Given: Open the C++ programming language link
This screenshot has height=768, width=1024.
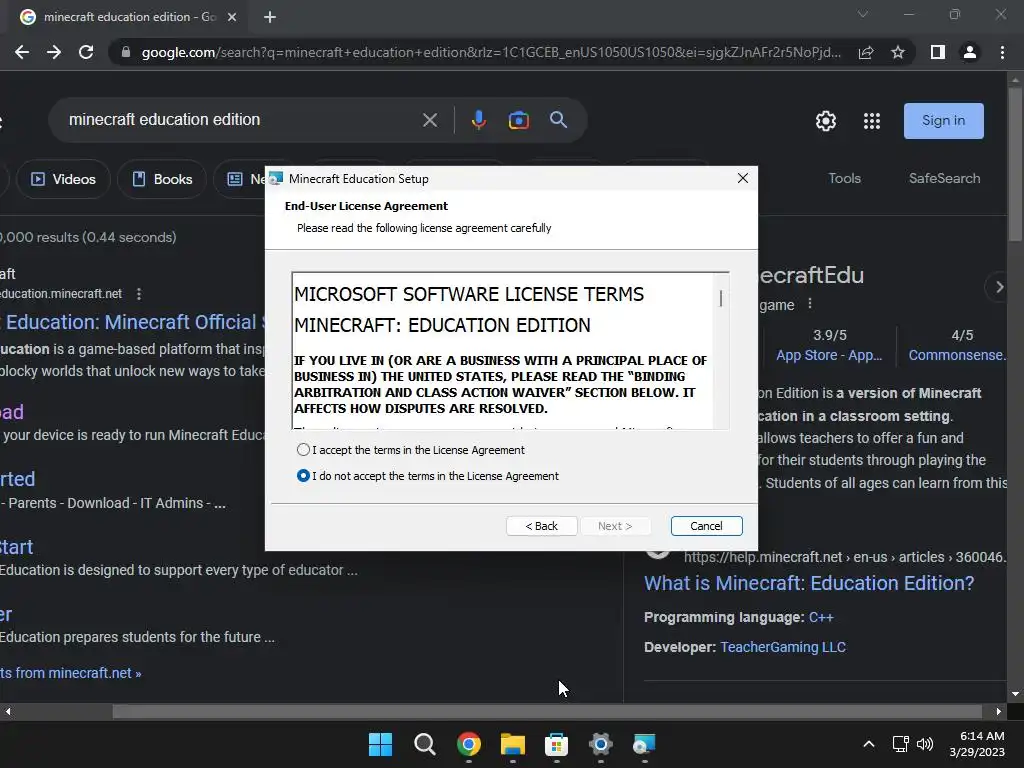Looking at the screenshot, I should click(x=821, y=618).
